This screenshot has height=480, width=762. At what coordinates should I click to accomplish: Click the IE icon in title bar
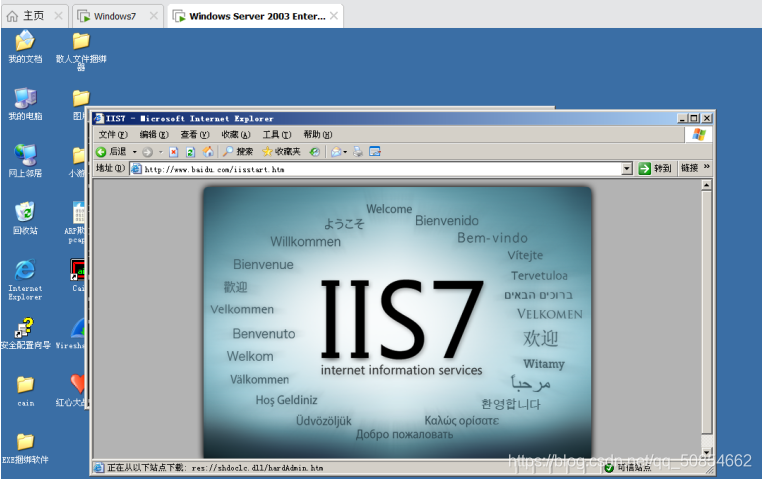(99, 118)
